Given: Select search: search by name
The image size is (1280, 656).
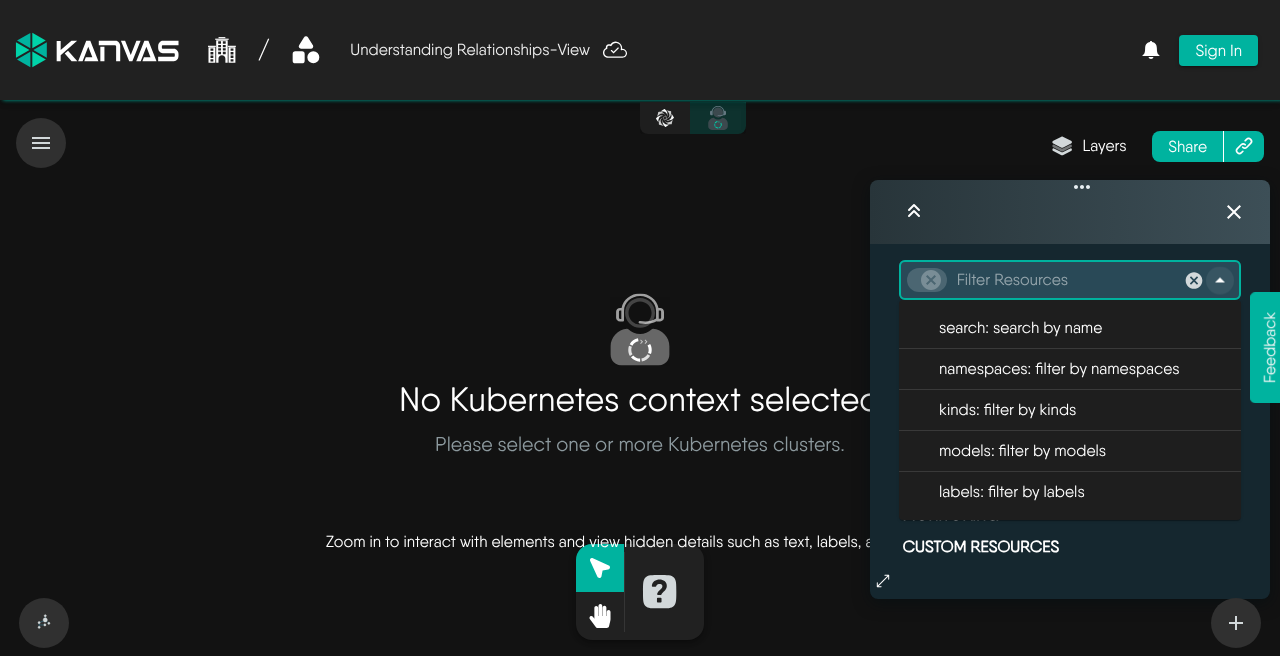Looking at the screenshot, I should click(1070, 328).
